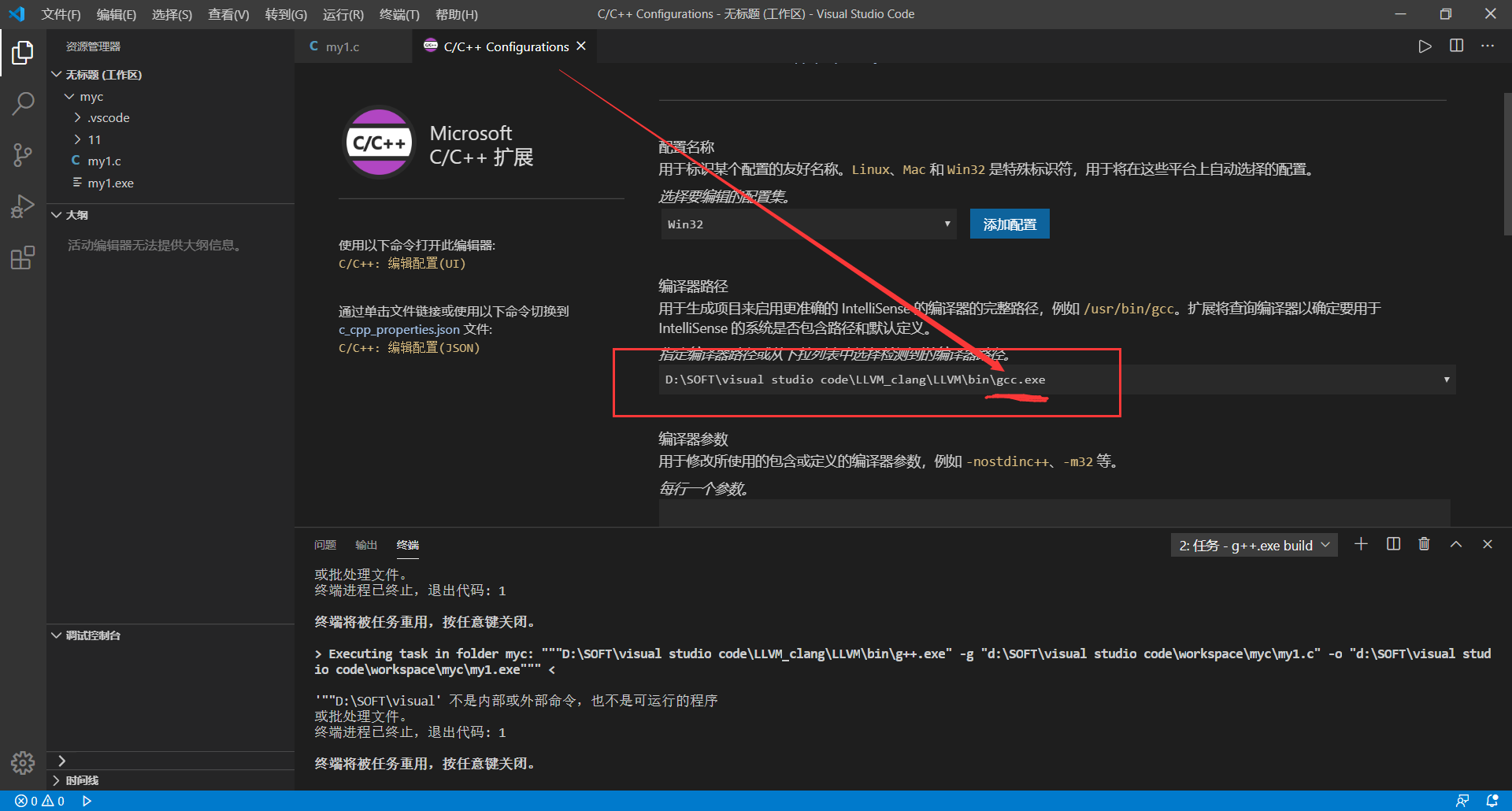Viewport: 1512px width, 811px height.
Task: Open More Actions ellipsis icon
Action: click(x=1487, y=46)
